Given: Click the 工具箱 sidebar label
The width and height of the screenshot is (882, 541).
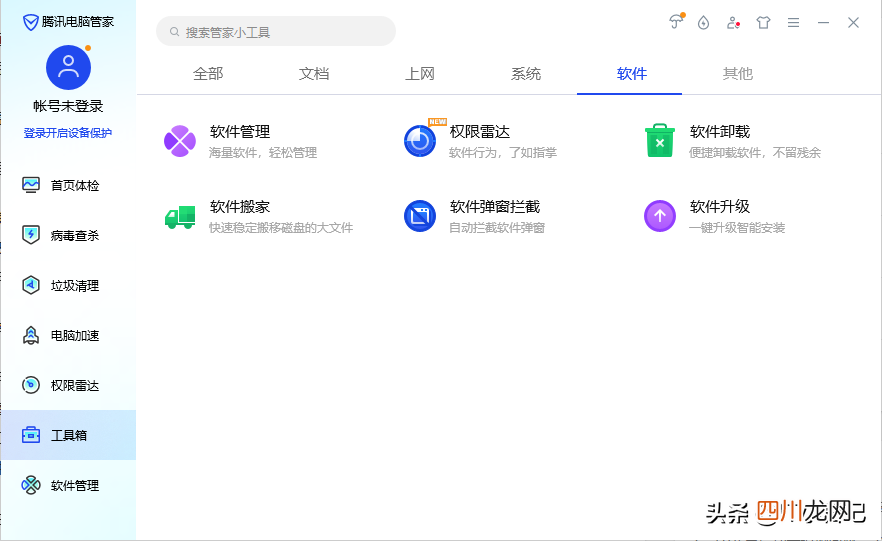Looking at the screenshot, I should 69,435.
